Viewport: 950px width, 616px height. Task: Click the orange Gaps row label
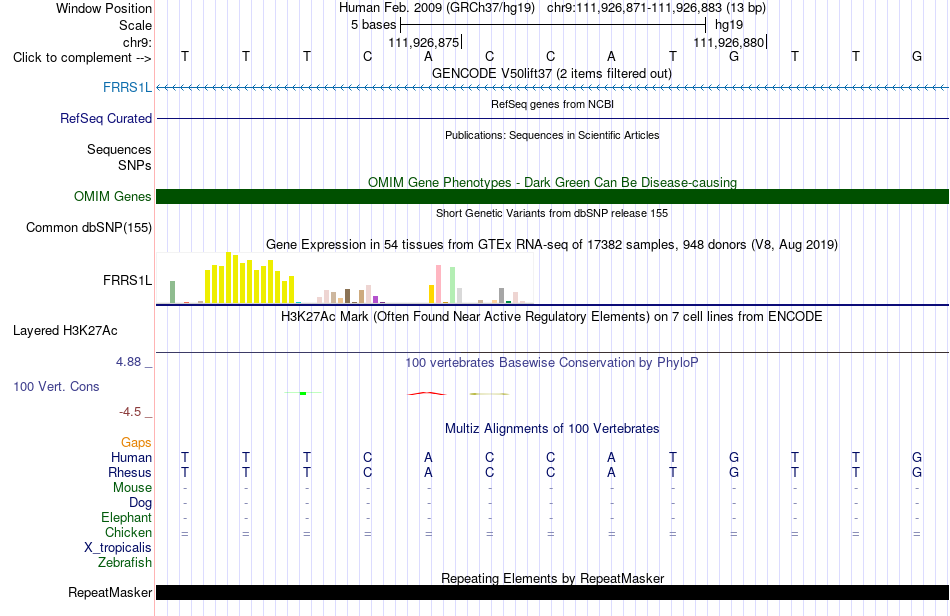(x=136, y=443)
